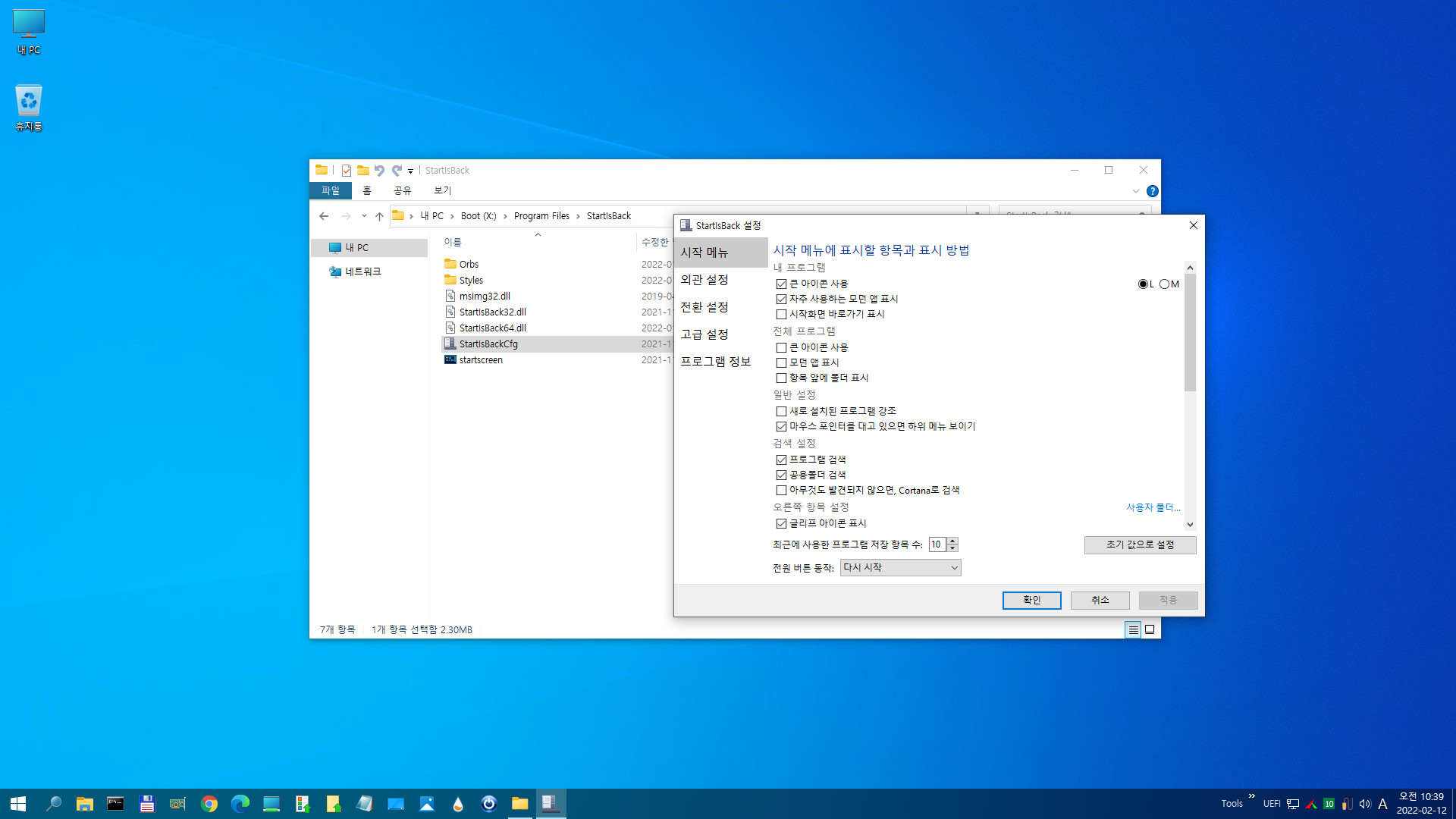Screen dimensions: 1456x819
Task: Select the L icon size radio button
Action: point(1143,284)
